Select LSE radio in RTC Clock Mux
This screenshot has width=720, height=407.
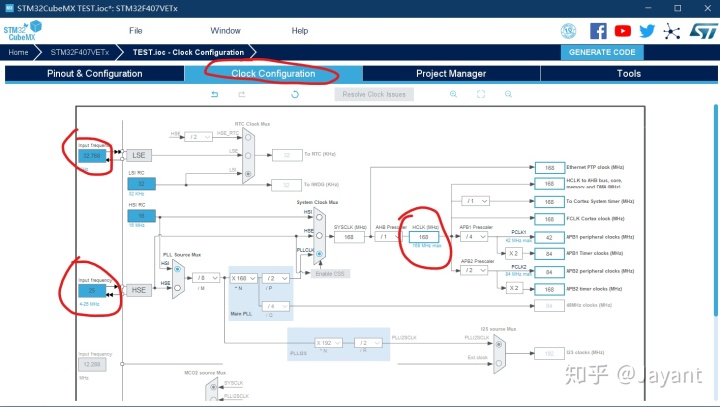pyautogui.click(x=248, y=156)
